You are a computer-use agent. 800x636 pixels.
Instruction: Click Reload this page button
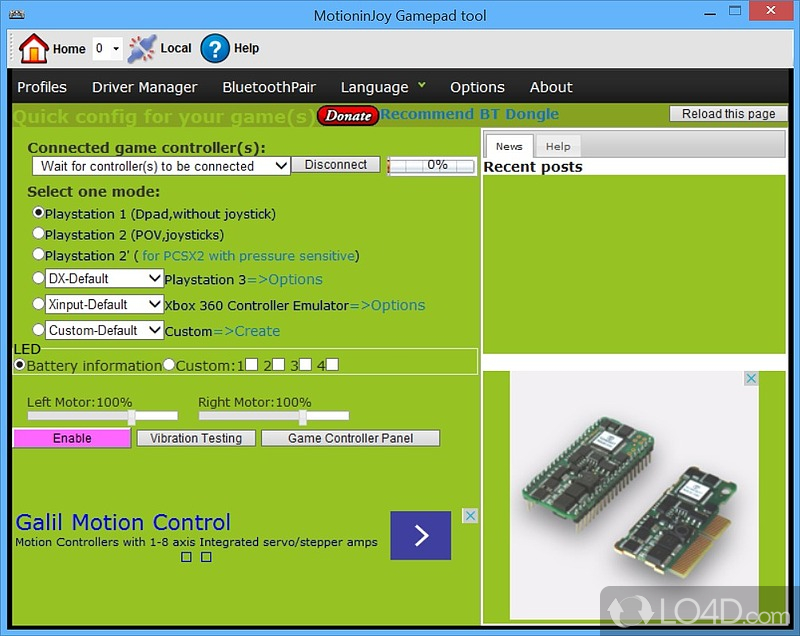(x=729, y=114)
